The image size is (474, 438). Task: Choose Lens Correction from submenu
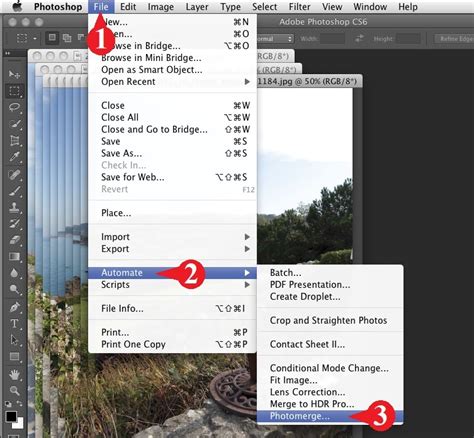(330, 392)
